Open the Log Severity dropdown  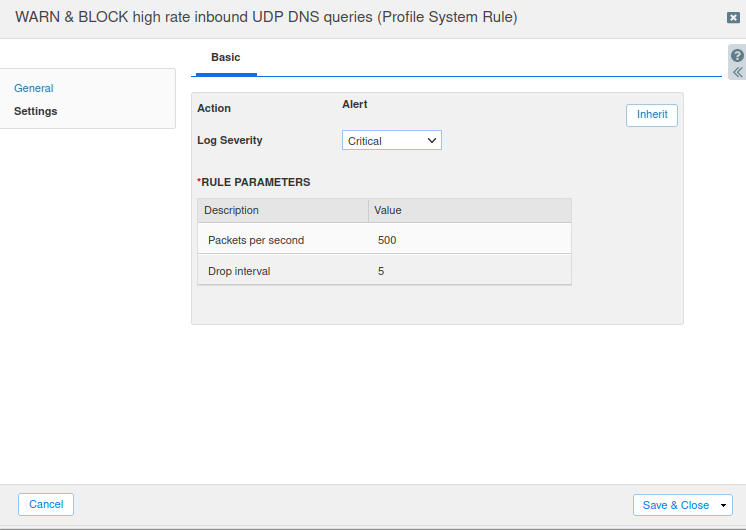391,141
